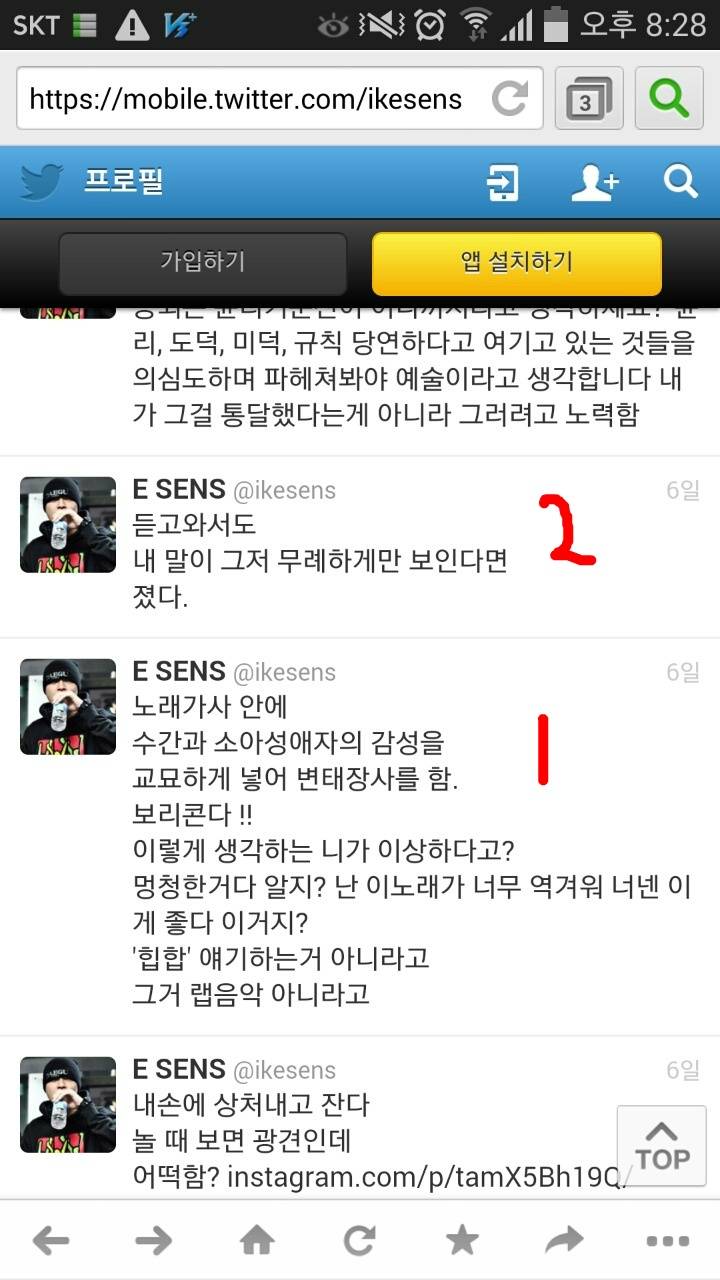Tap the follow user icon
The height and width of the screenshot is (1280, 720).
(594, 183)
